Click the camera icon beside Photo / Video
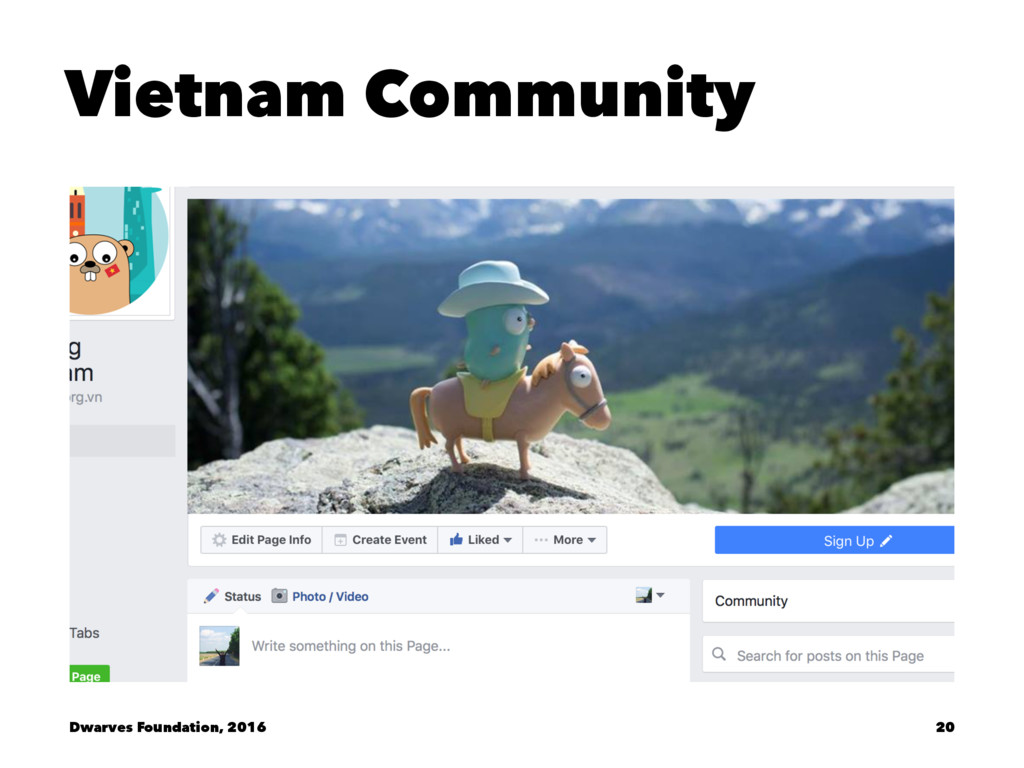This screenshot has width=1024, height=768. (280, 596)
